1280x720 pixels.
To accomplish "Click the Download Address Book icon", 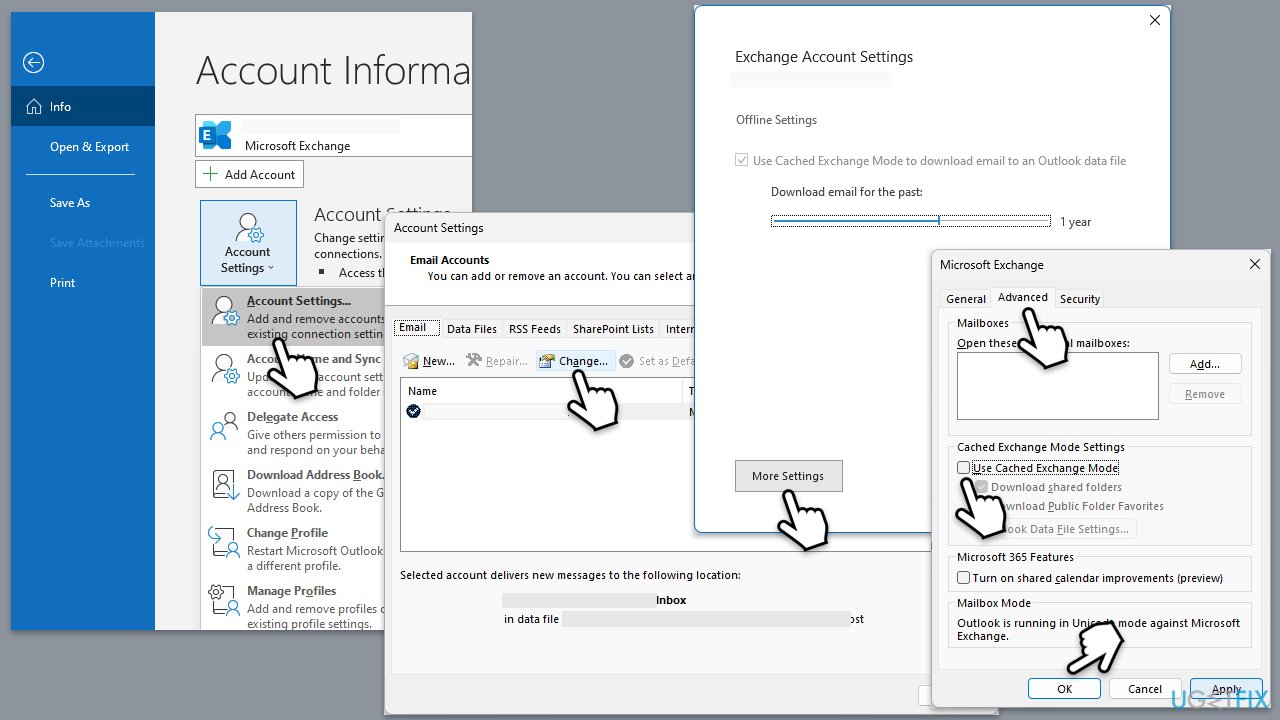I will pyautogui.click(x=224, y=485).
